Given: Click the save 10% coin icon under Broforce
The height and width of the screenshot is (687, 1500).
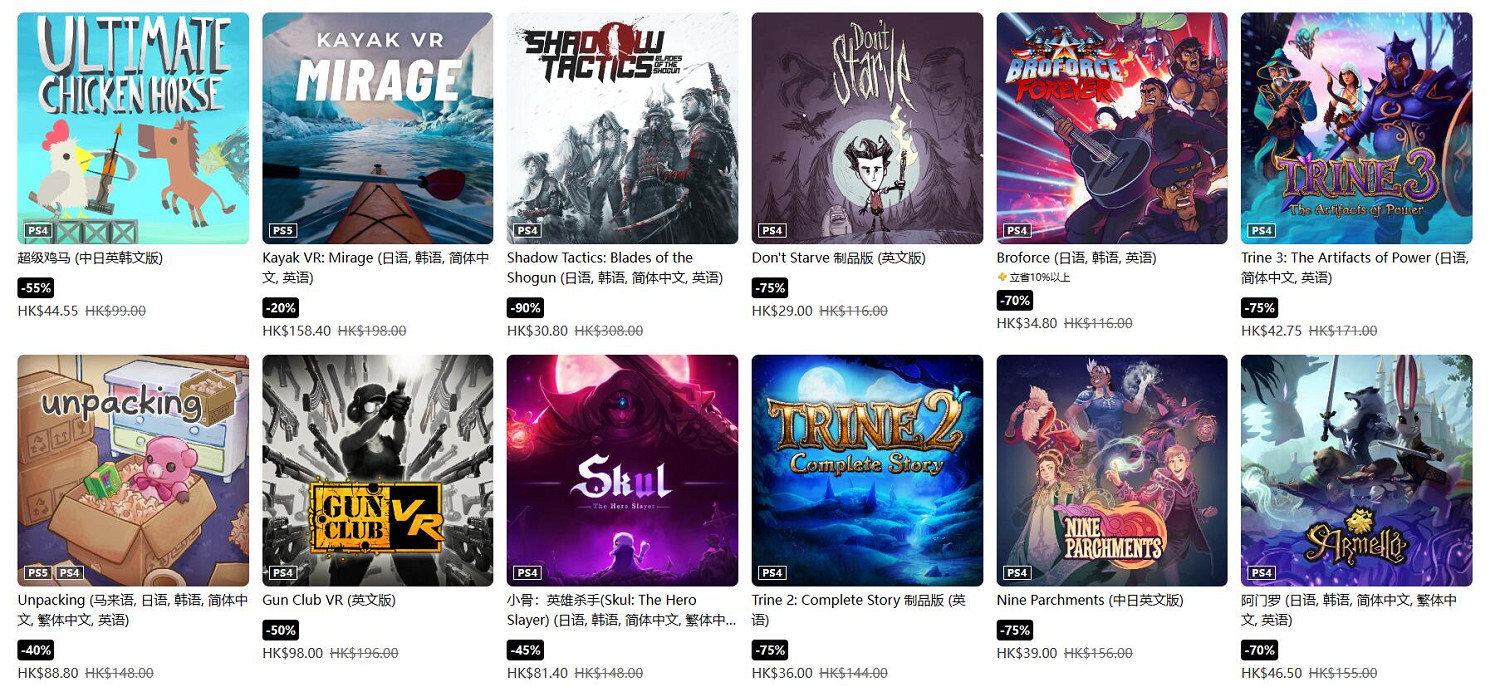Looking at the screenshot, I should point(1001,277).
